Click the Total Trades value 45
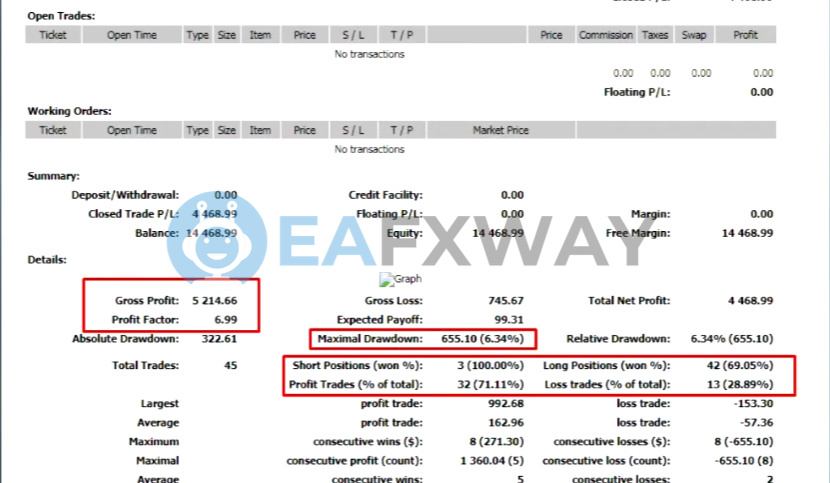The image size is (830, 483). point(230,366)
